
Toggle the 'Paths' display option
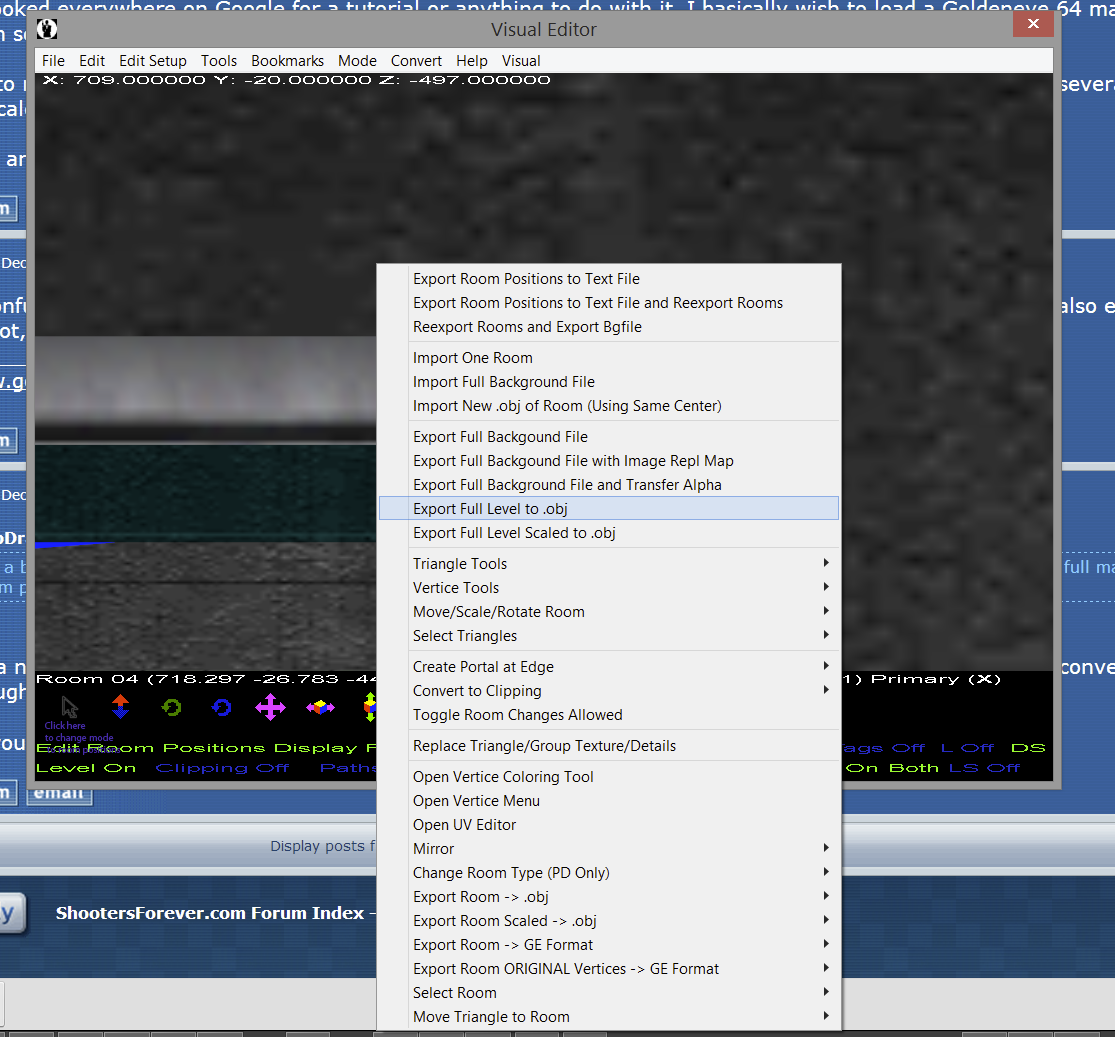tap(348, 768)
